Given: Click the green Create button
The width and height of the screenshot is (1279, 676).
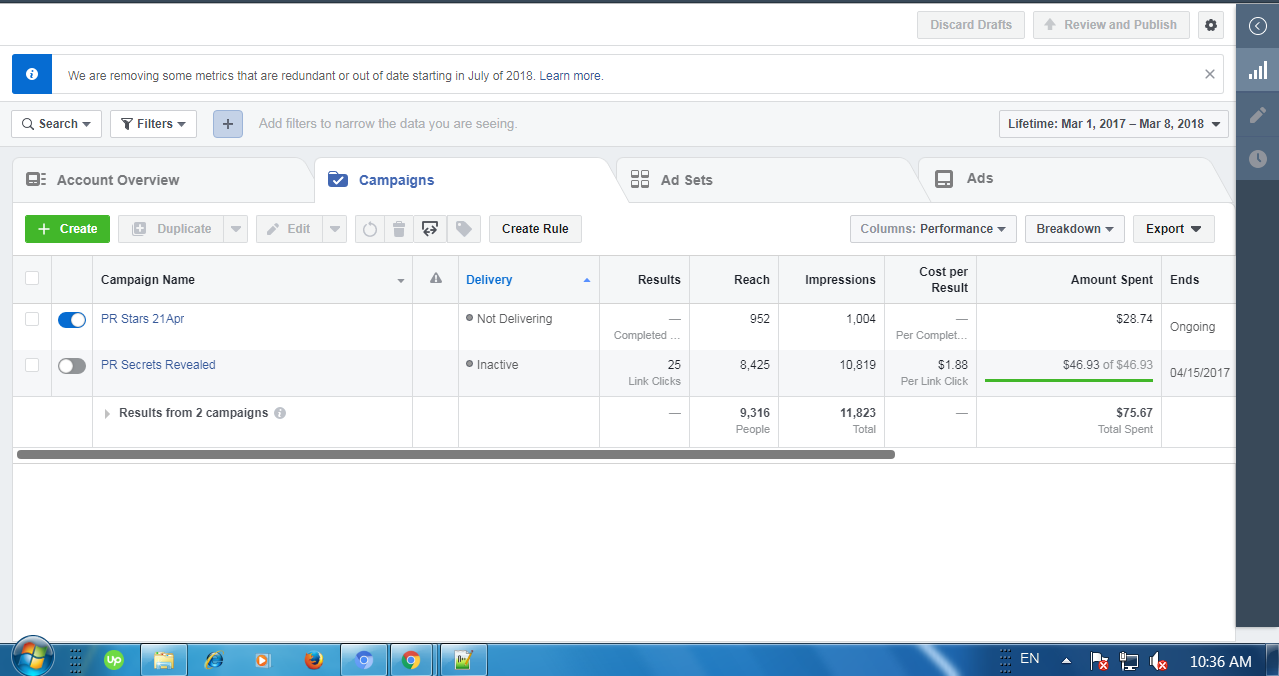Looking at the screenshot, I should pos(68,229).
